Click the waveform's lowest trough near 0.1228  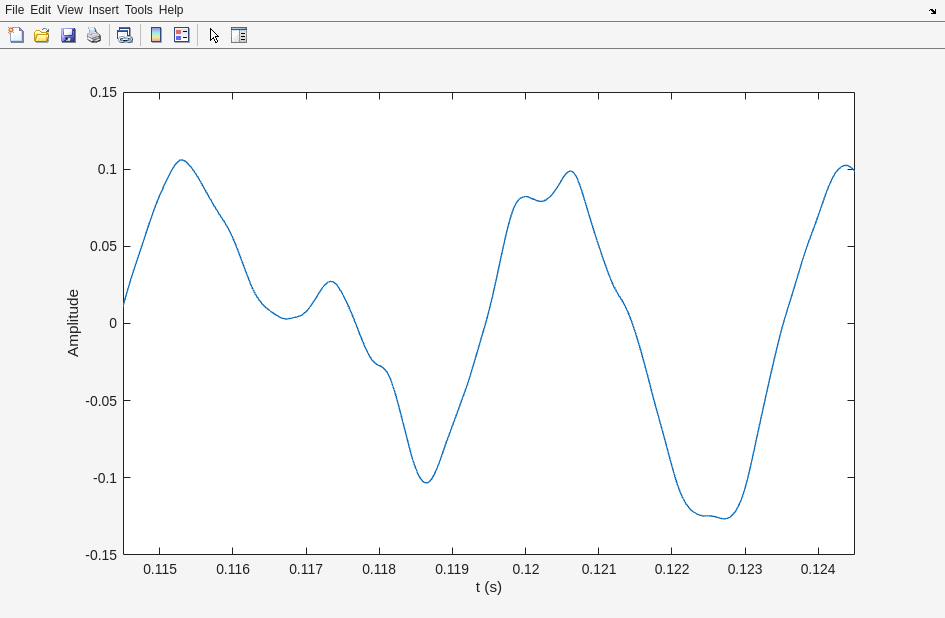point(726,518)
